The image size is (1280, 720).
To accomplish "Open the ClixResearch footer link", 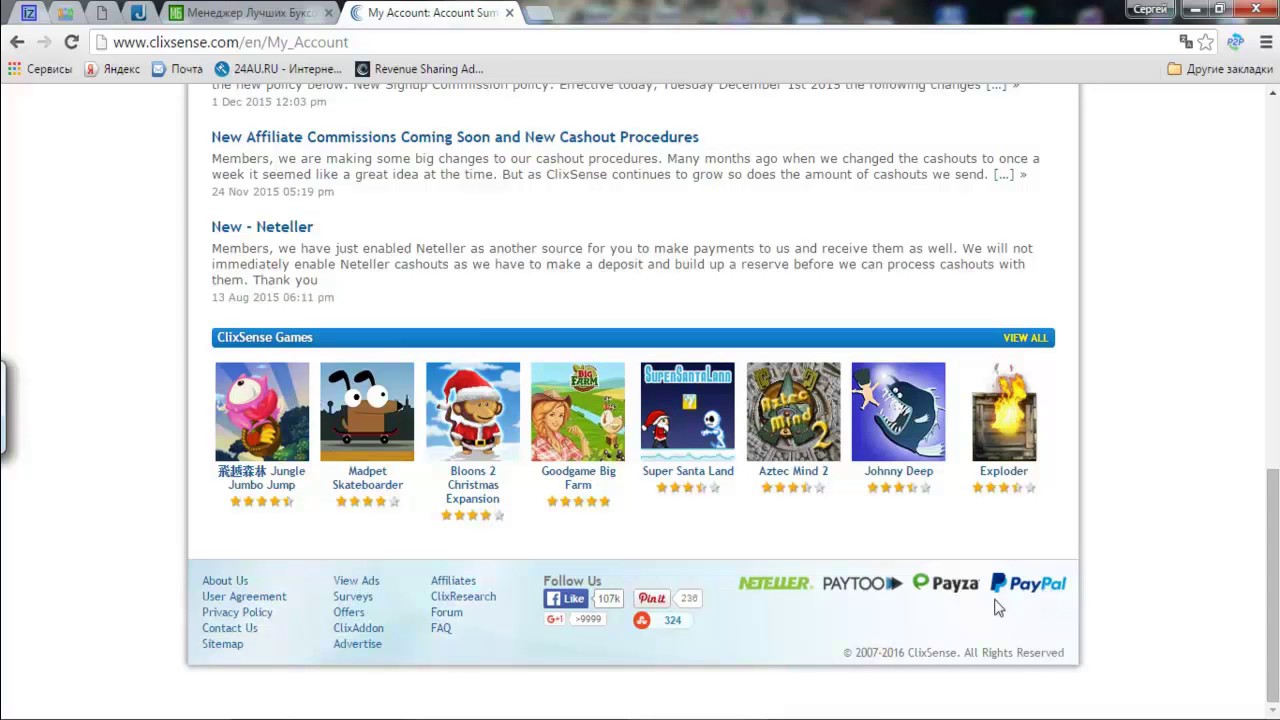I will click(463, 597).
